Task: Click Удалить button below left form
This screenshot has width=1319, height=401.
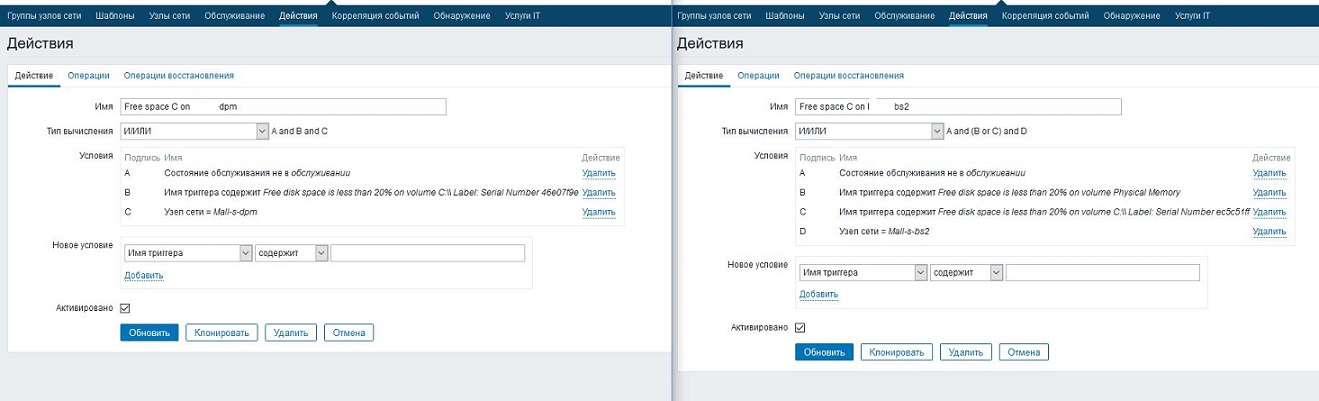Action: [x=292, y=333]
